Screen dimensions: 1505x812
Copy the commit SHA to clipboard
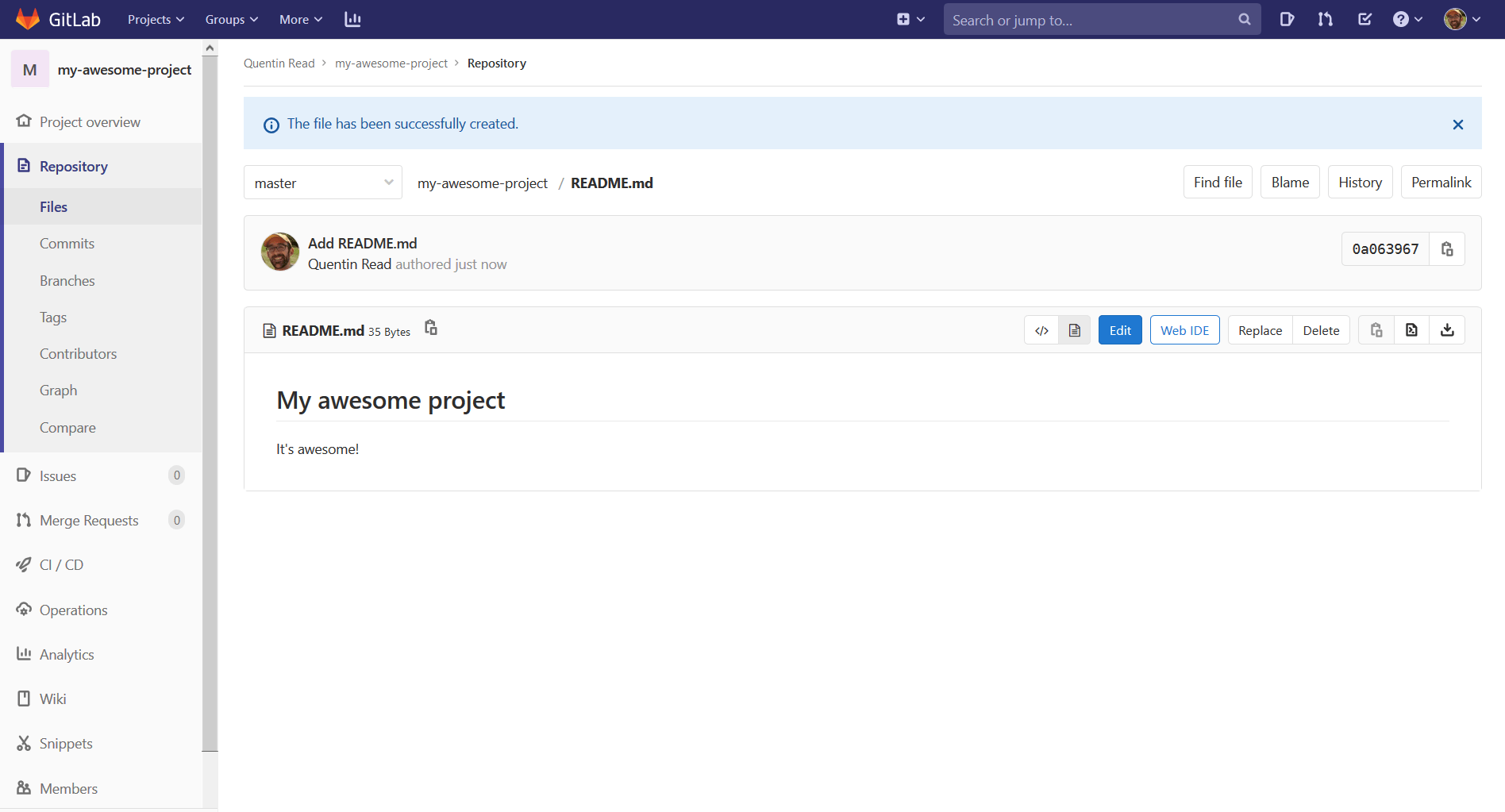(1447, 248)
